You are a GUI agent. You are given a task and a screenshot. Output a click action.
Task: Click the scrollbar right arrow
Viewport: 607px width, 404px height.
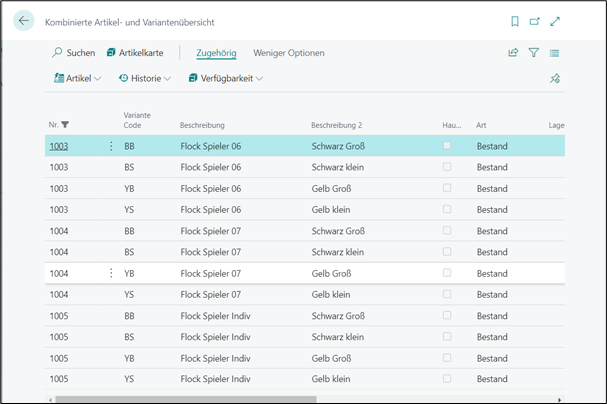(559, 400)
